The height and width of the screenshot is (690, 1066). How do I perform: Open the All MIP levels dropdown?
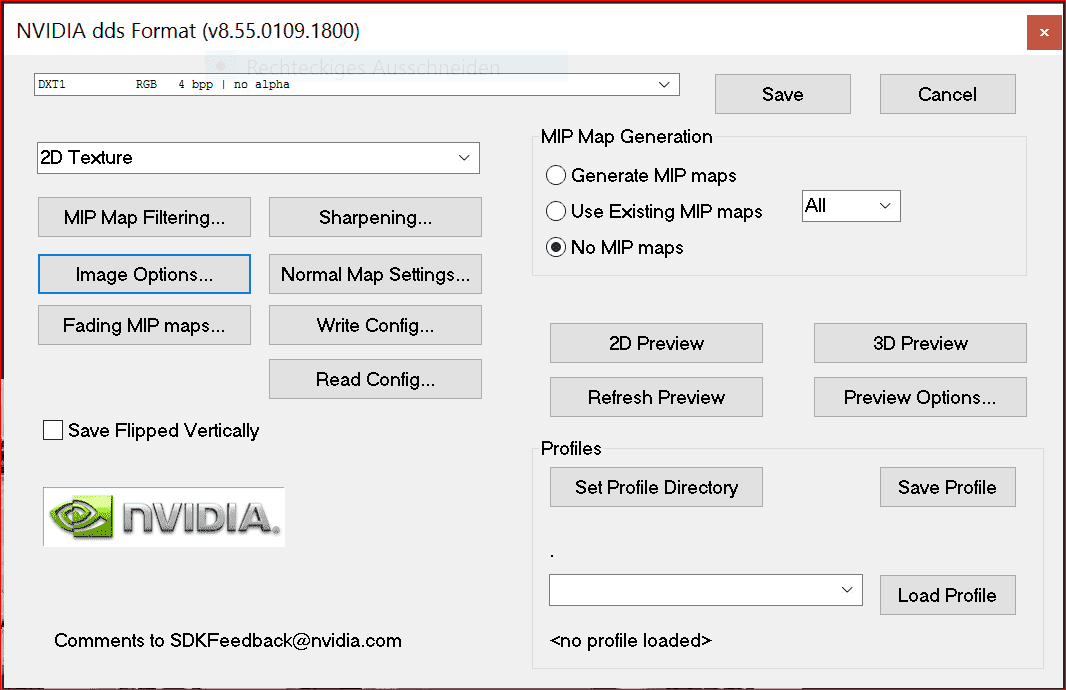(851, 206)
